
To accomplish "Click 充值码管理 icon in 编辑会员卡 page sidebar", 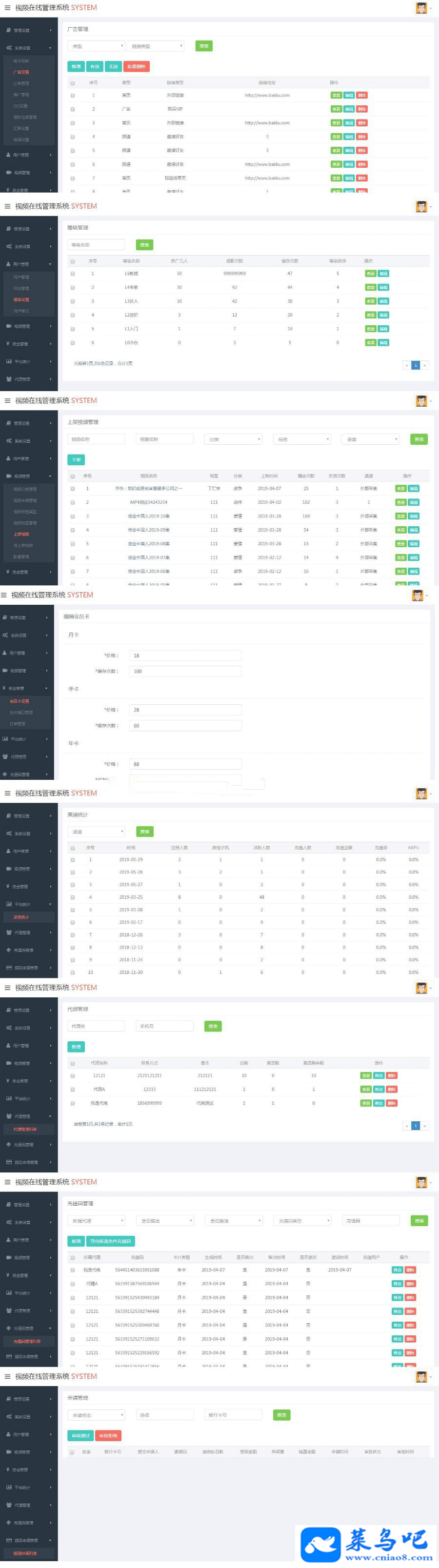I will (5, 774).
